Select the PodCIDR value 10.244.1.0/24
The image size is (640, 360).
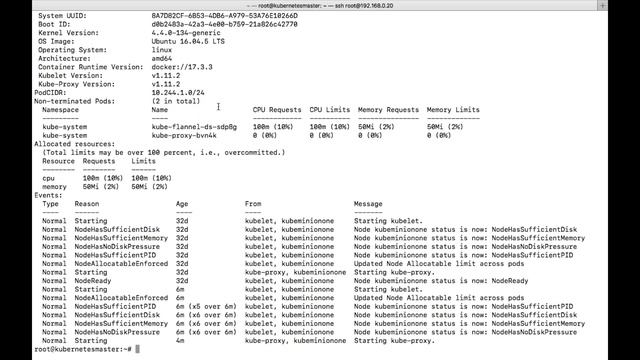178,93
